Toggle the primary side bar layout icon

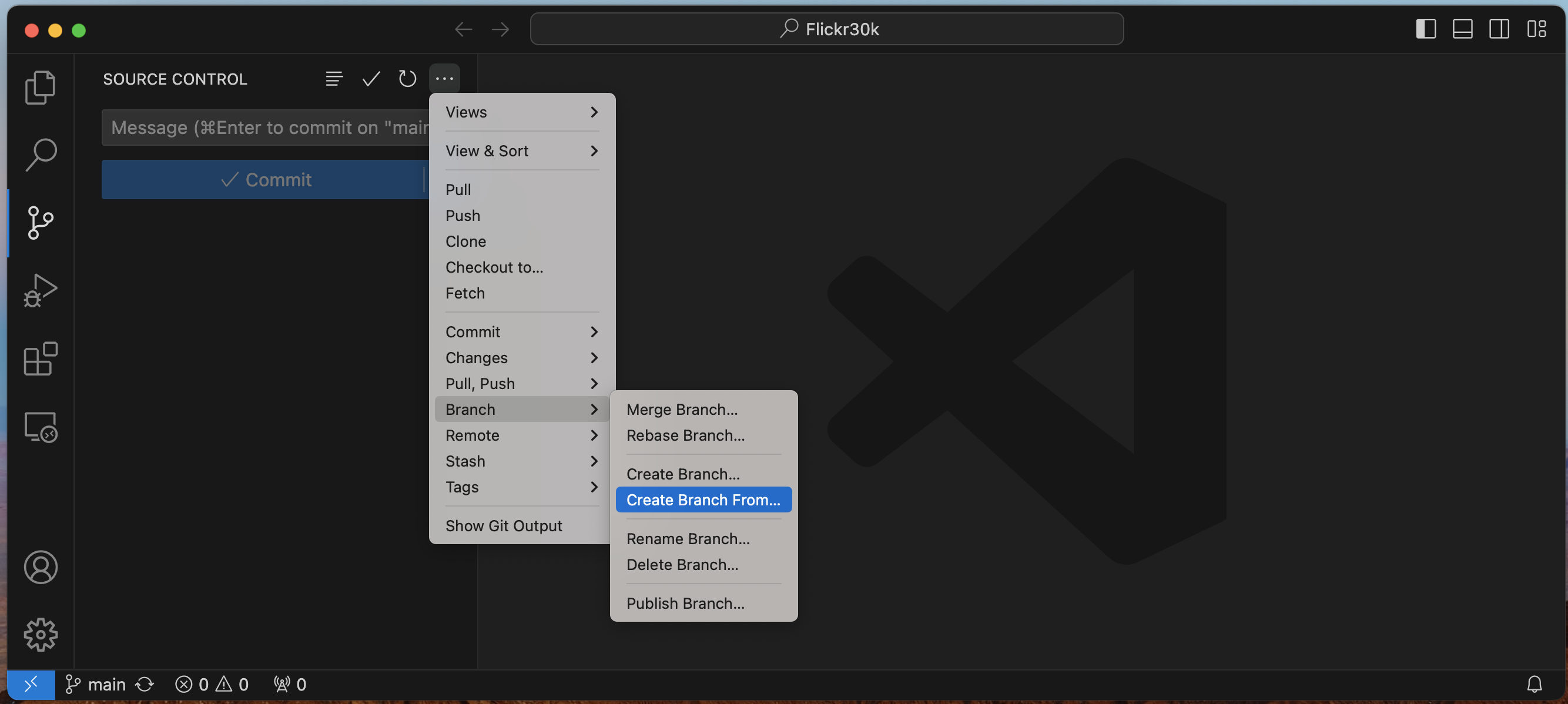click(x=1426, y=29)
